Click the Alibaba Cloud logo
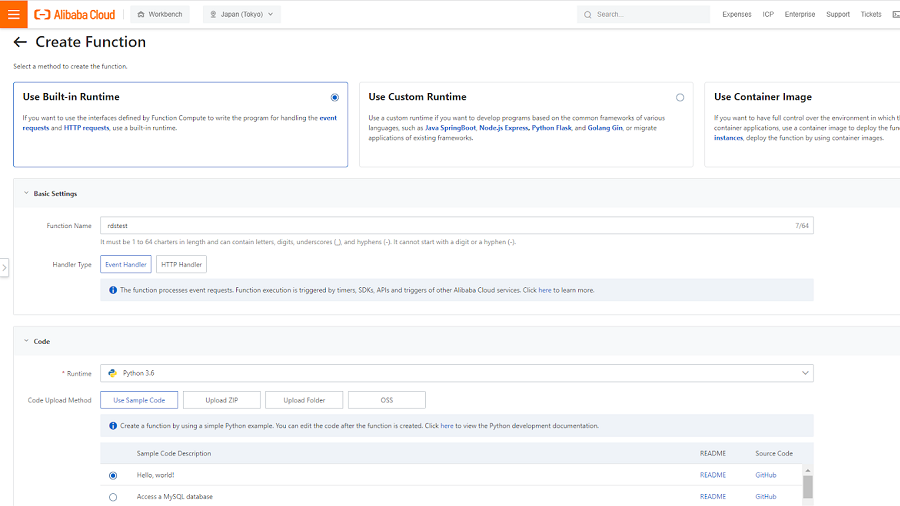900x506 pixels. pyautogui.click(x=75, y=15)
